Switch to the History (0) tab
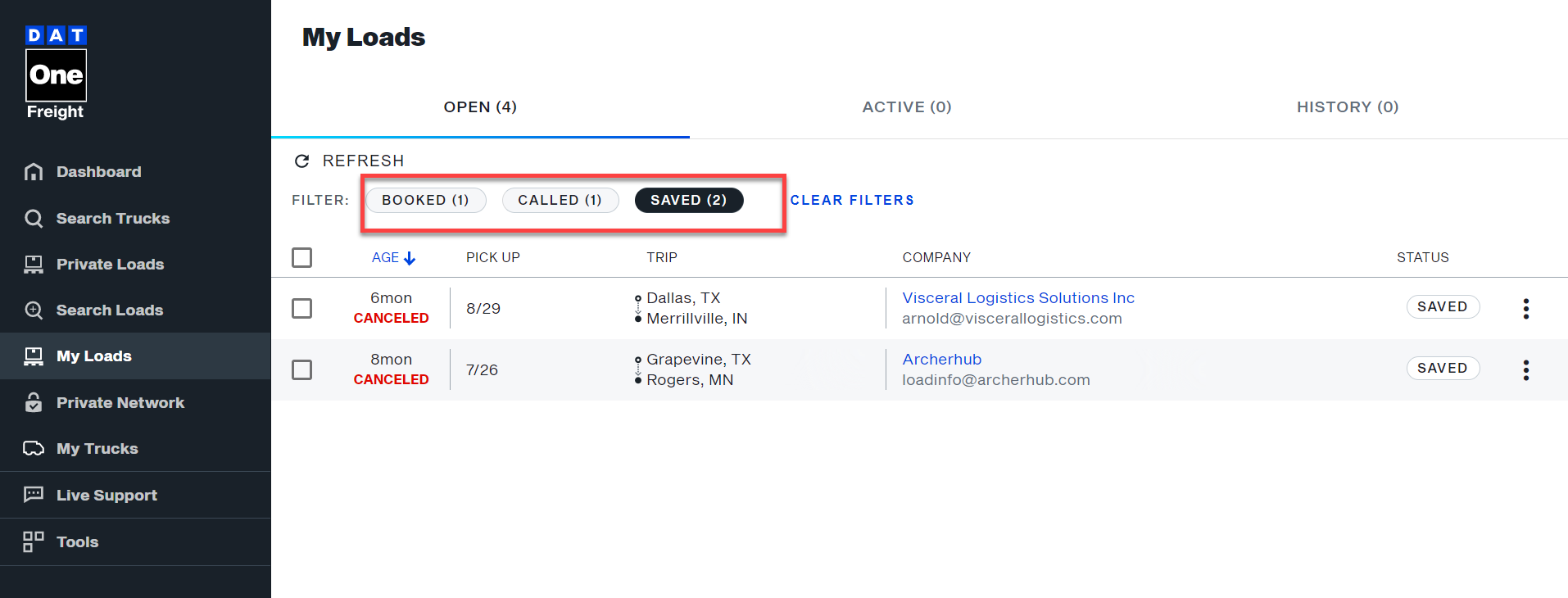Image resolution: width=1568 pixels, height=598 pixels. [x=1347, y=107]
